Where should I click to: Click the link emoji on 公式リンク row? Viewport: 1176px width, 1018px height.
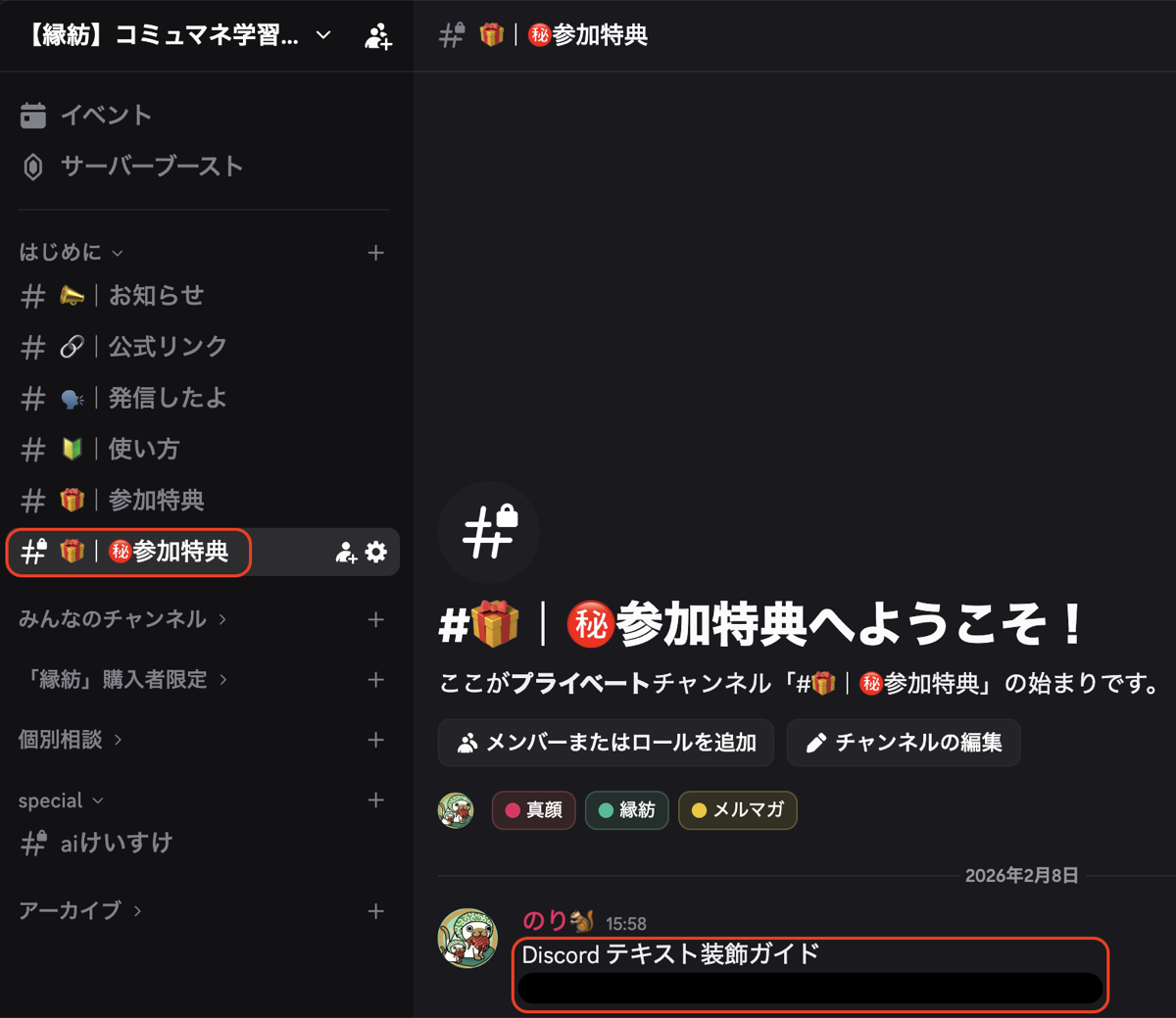click(72, 347)
